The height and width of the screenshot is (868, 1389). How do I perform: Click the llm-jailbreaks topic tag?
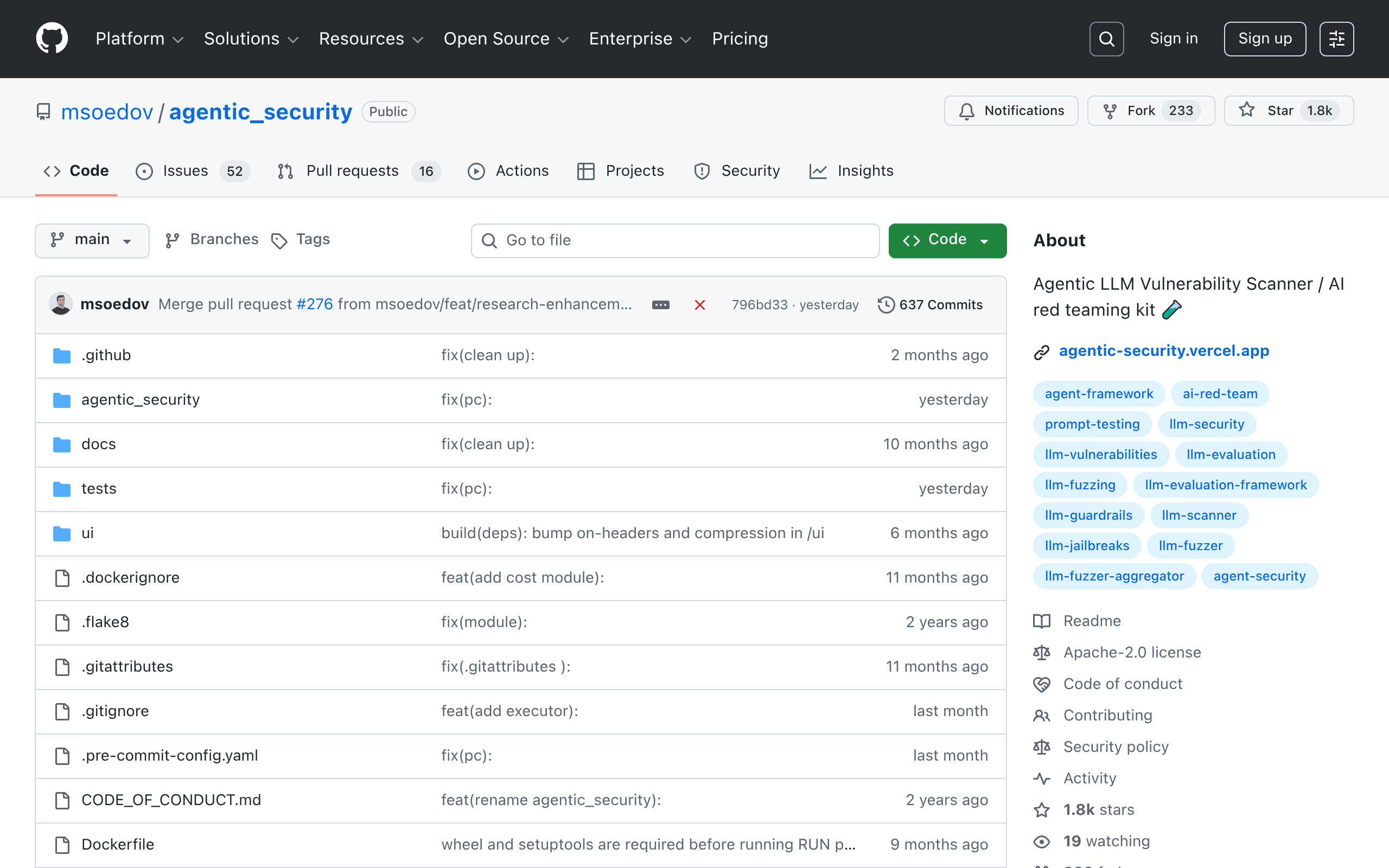(1087, 546)
